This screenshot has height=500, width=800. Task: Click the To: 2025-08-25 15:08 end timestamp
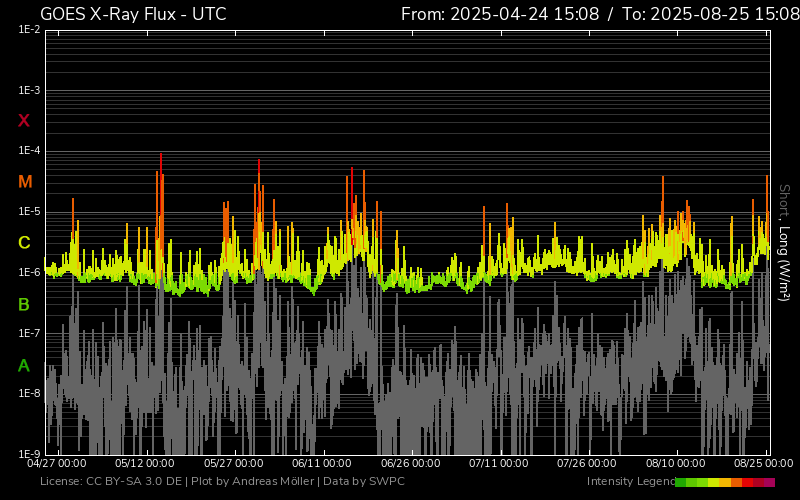[x=711, y=14]
